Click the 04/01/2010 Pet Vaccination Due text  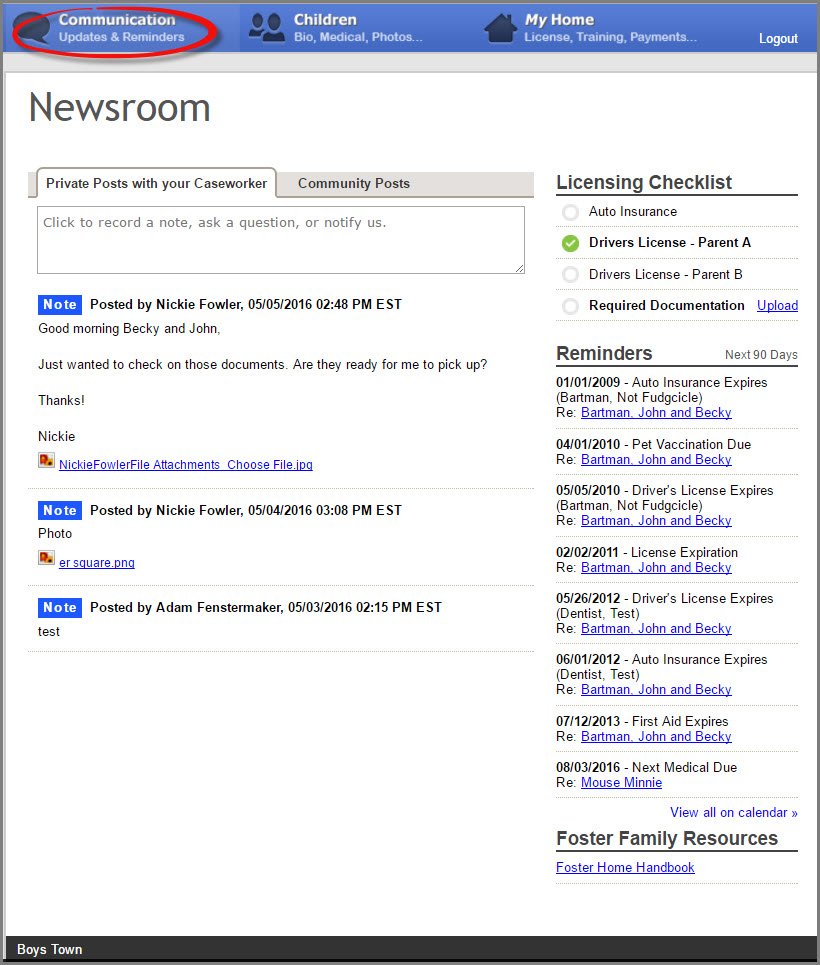(x=653, y=444)
